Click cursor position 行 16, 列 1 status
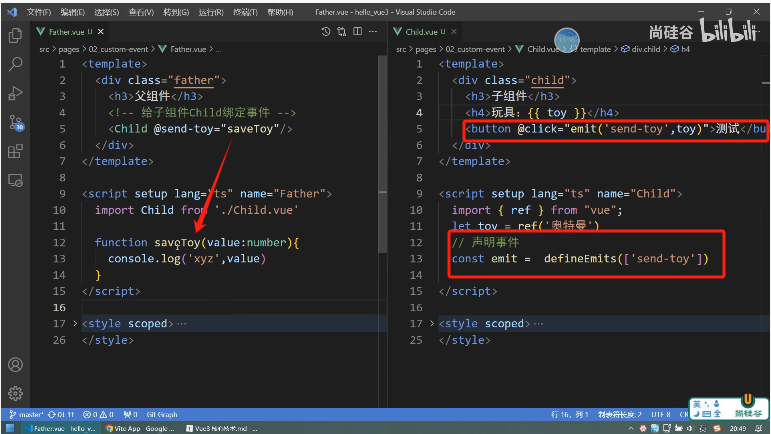This screenshot has height=434, width=771. 570,414
